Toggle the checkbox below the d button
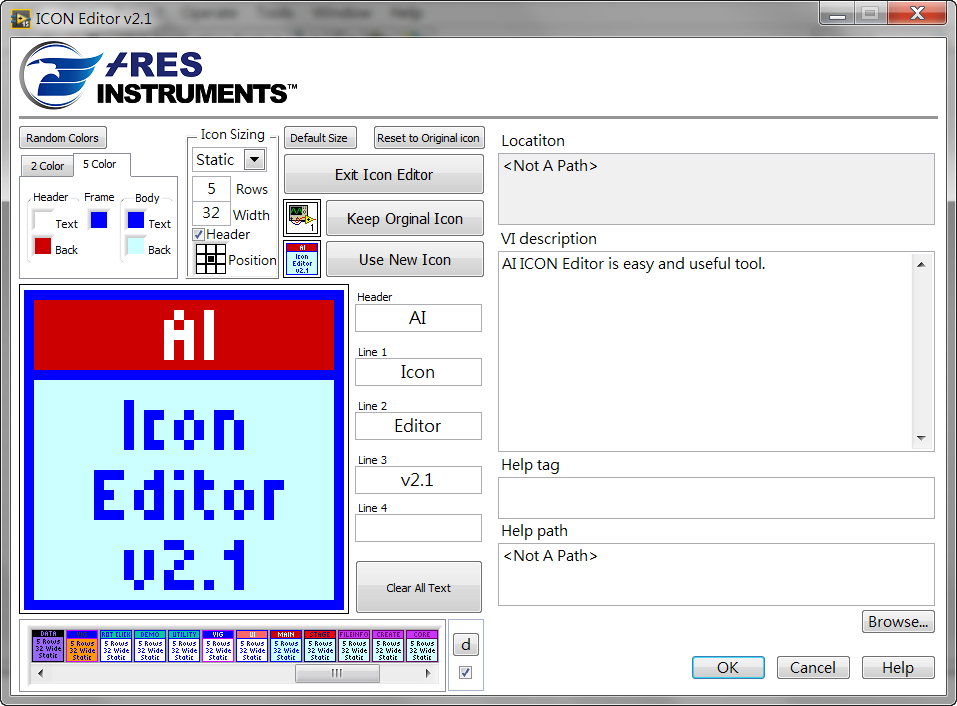 (x=465, y=672)
